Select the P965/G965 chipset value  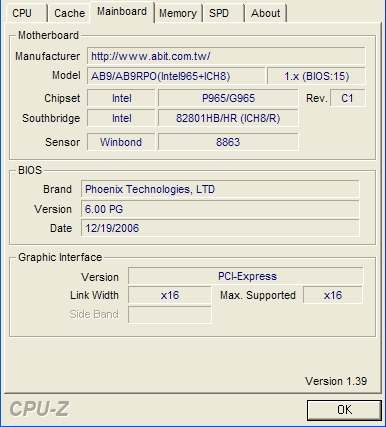tap(228, 98)
